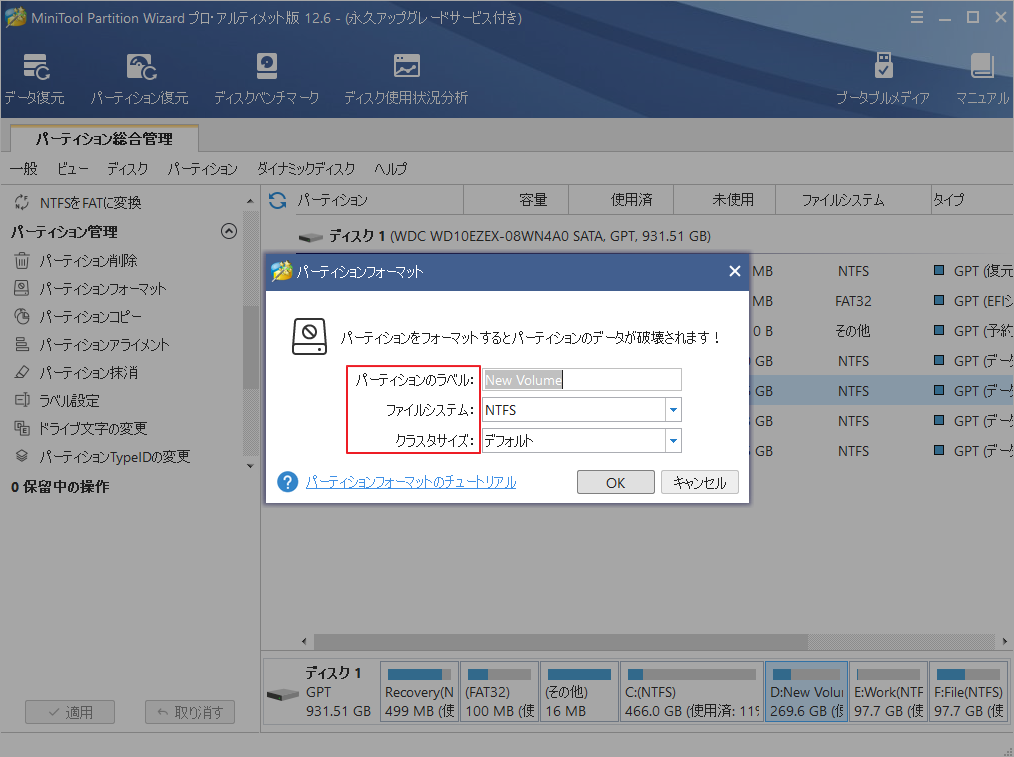Confirm the format with OK
Viewport: 1014px width, 757px height.
click(615, 482)
